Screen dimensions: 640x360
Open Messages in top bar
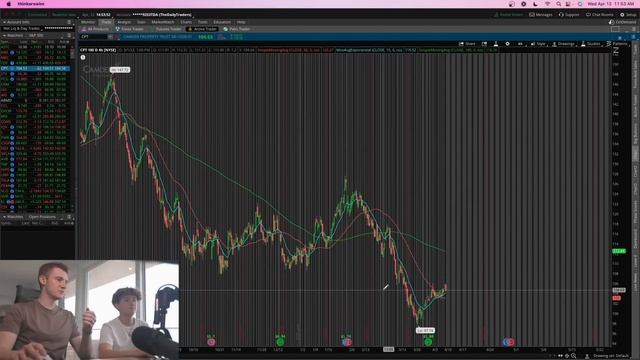(540, 15)
